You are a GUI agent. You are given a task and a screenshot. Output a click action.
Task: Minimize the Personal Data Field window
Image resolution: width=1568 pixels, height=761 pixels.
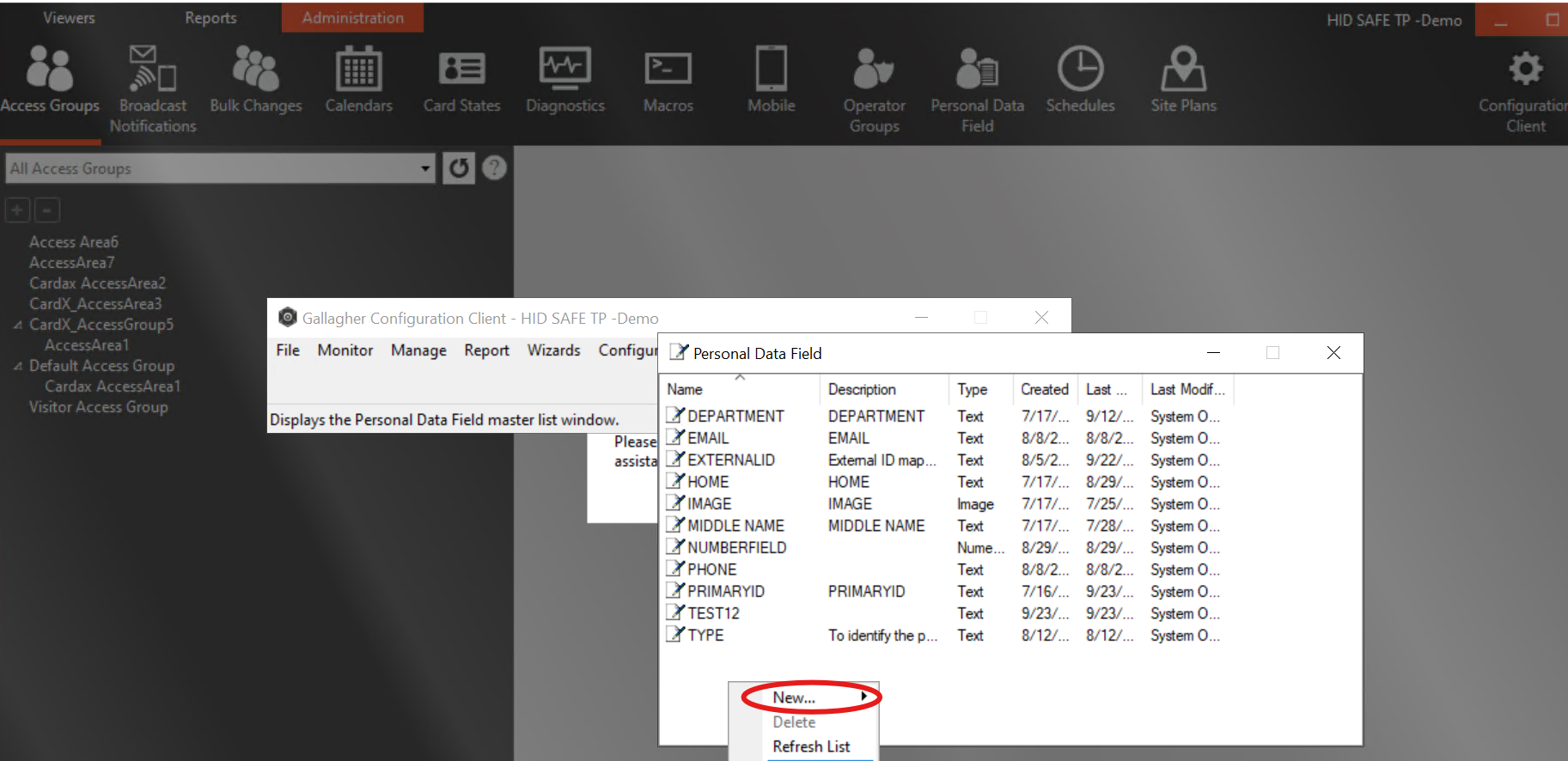point(1213,353)
